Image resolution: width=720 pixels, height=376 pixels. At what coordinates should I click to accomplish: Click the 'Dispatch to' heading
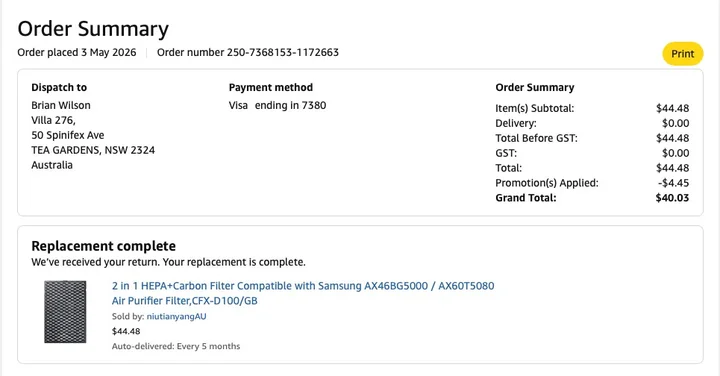point(59,87)
